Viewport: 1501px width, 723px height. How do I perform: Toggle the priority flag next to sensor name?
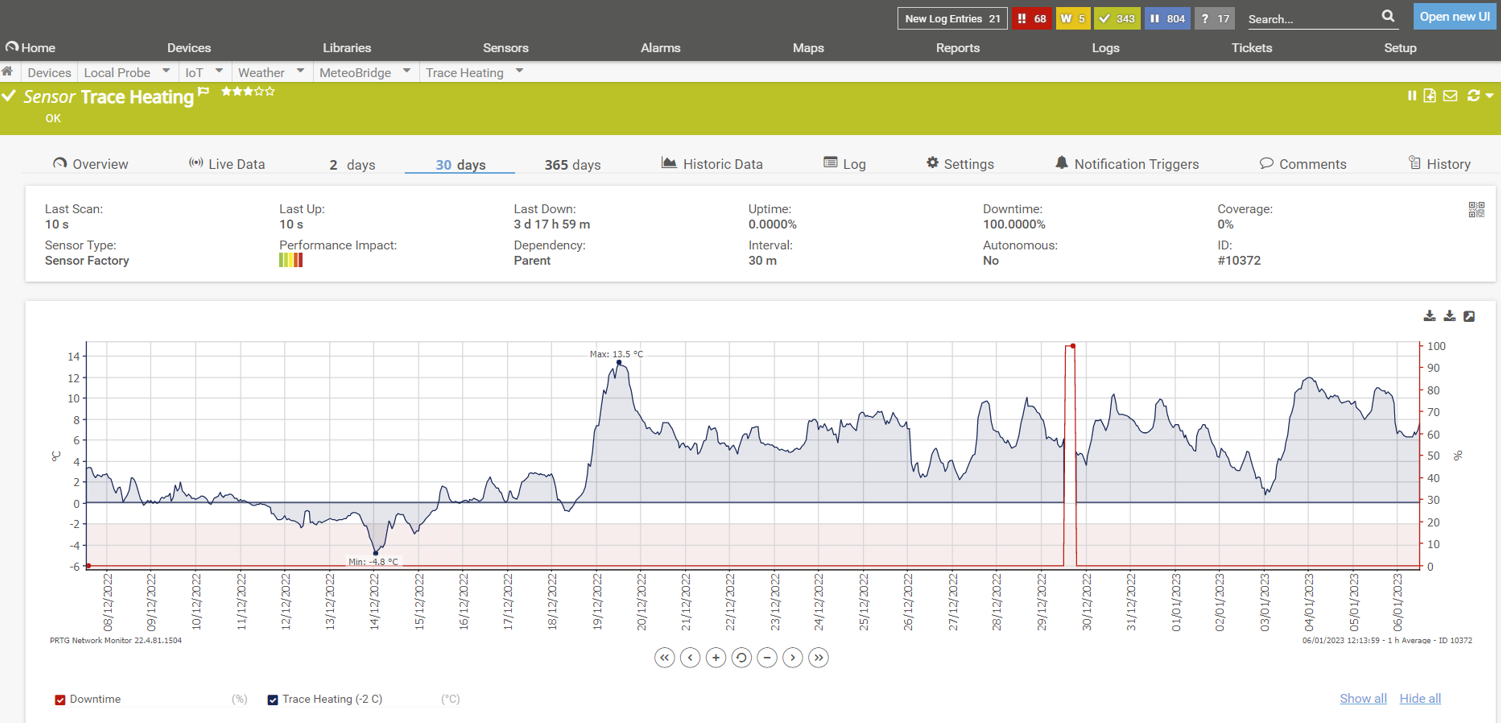(204, 92)
